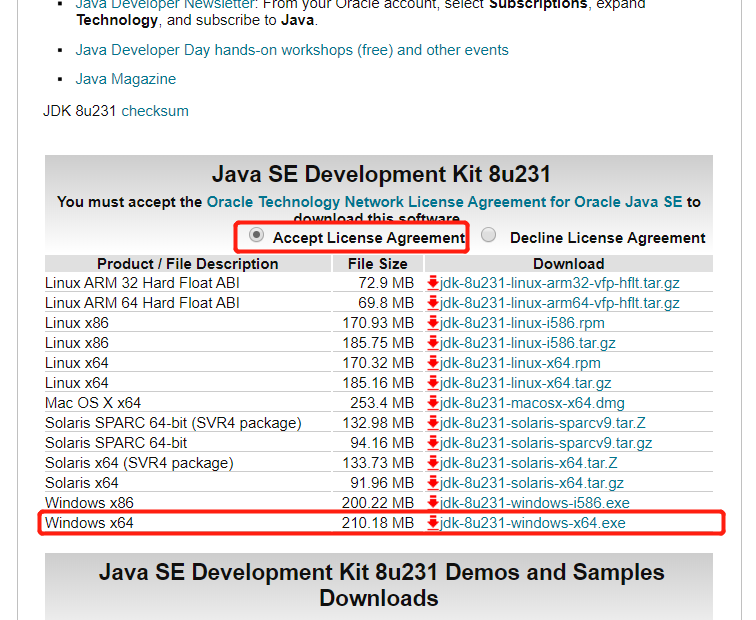Download jdk-8u231-linux-i586.tar.gz file
Viewport: 756px width, 620px height.
tap(527, 343)
